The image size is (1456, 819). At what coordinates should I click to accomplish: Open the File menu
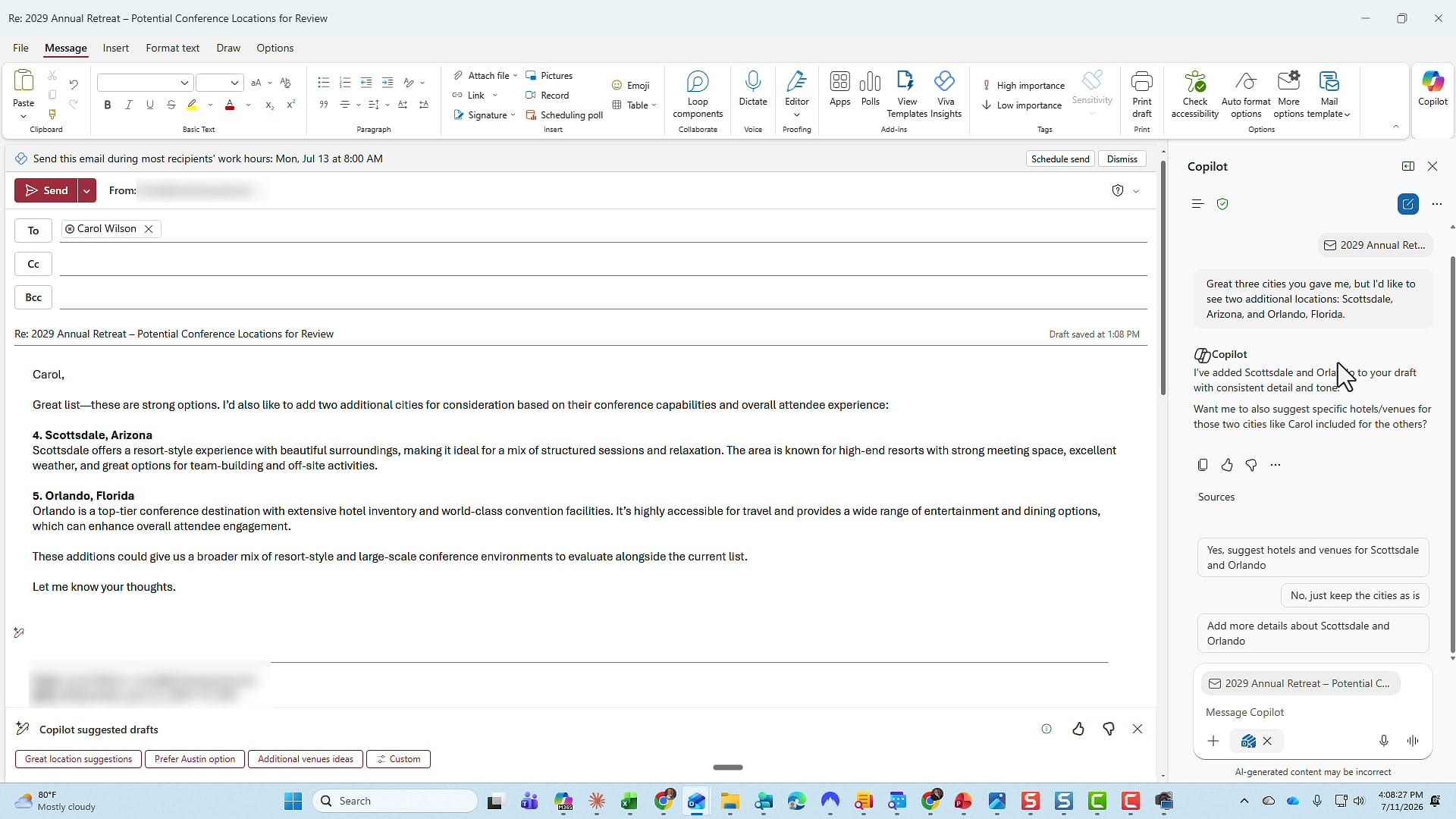(20, 48)
